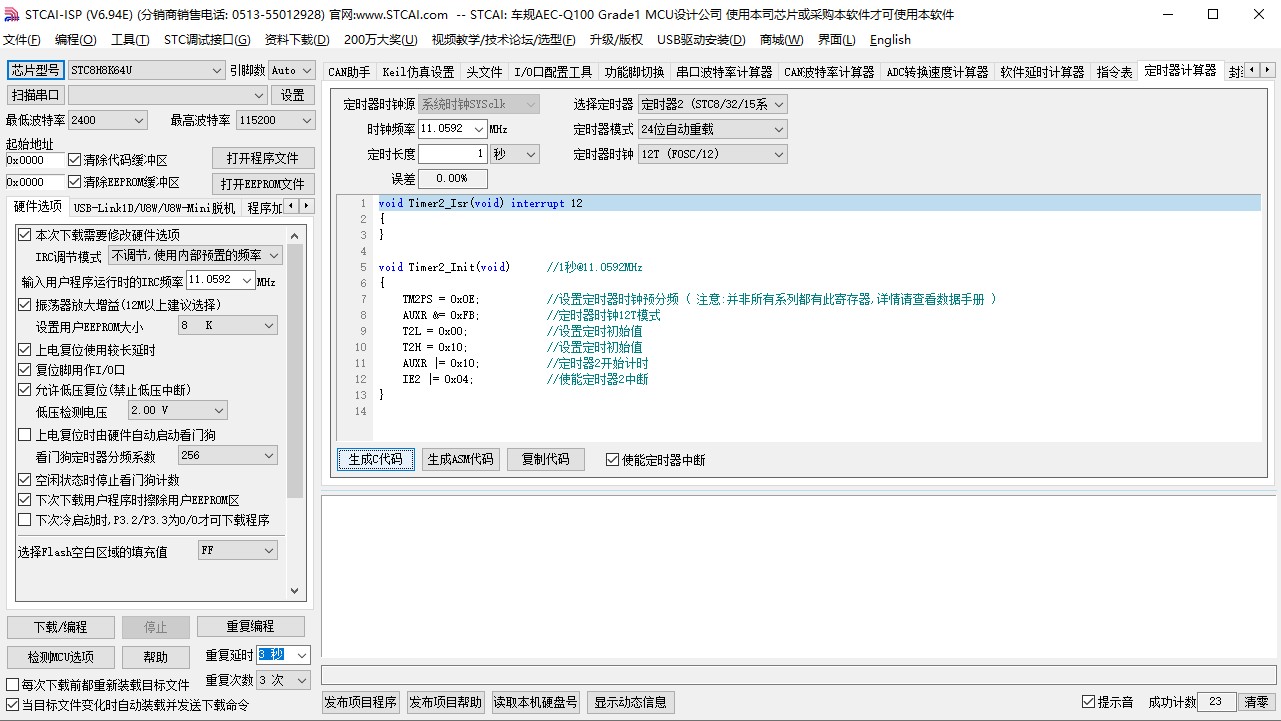
Task: Click the STCAI-ISP app icon in title bar
Action: [12, 14]
